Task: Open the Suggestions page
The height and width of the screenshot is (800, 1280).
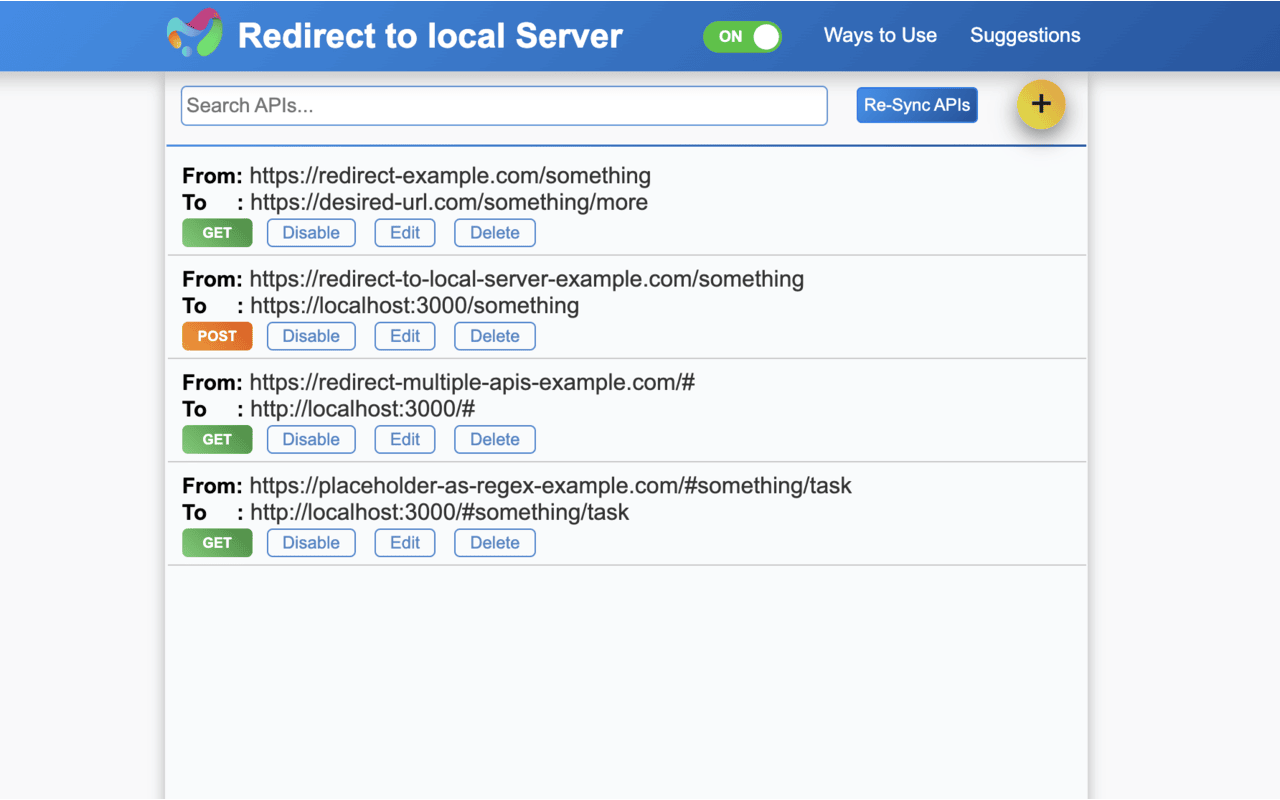Action: click(1025, 35)
